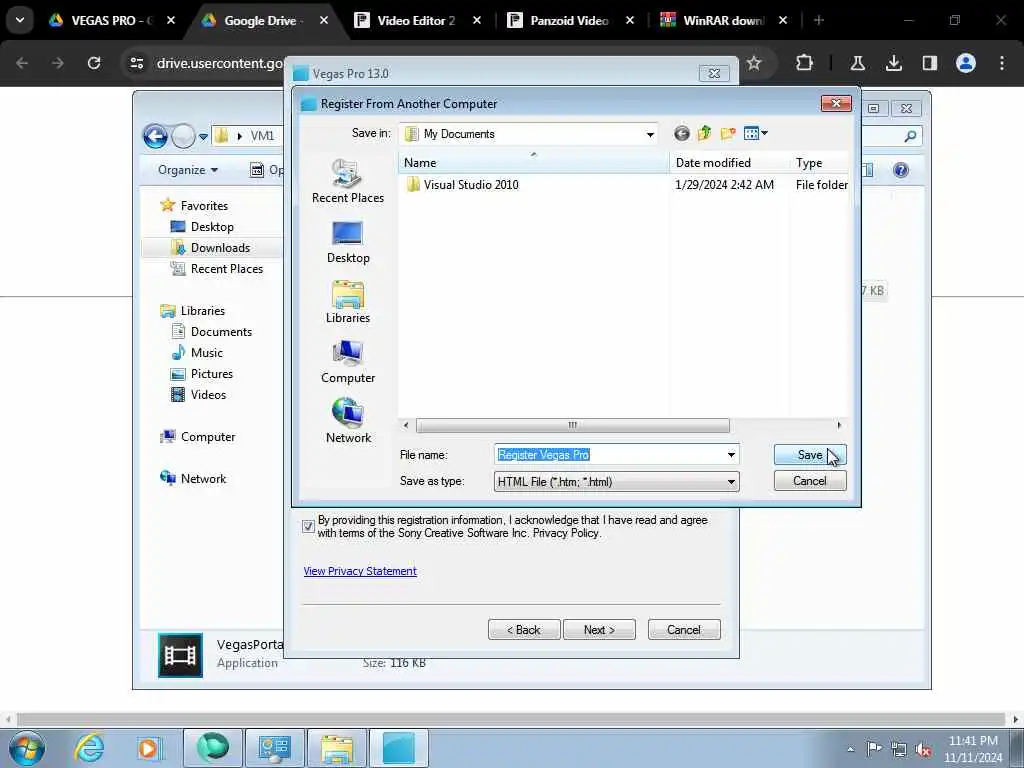
Task: Select Libraries in the dialog places bar
Action: [347, 302]
